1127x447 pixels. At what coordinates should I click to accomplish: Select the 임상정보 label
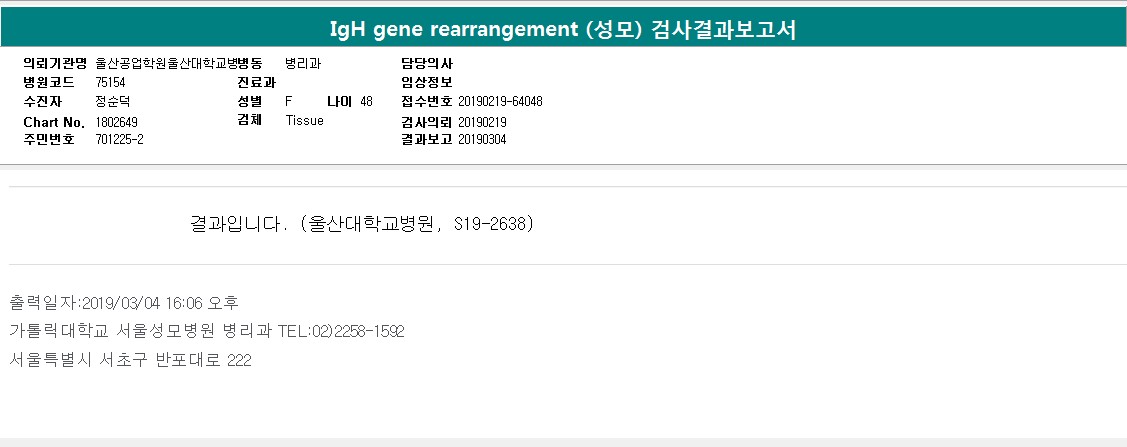tap(427, 82)
